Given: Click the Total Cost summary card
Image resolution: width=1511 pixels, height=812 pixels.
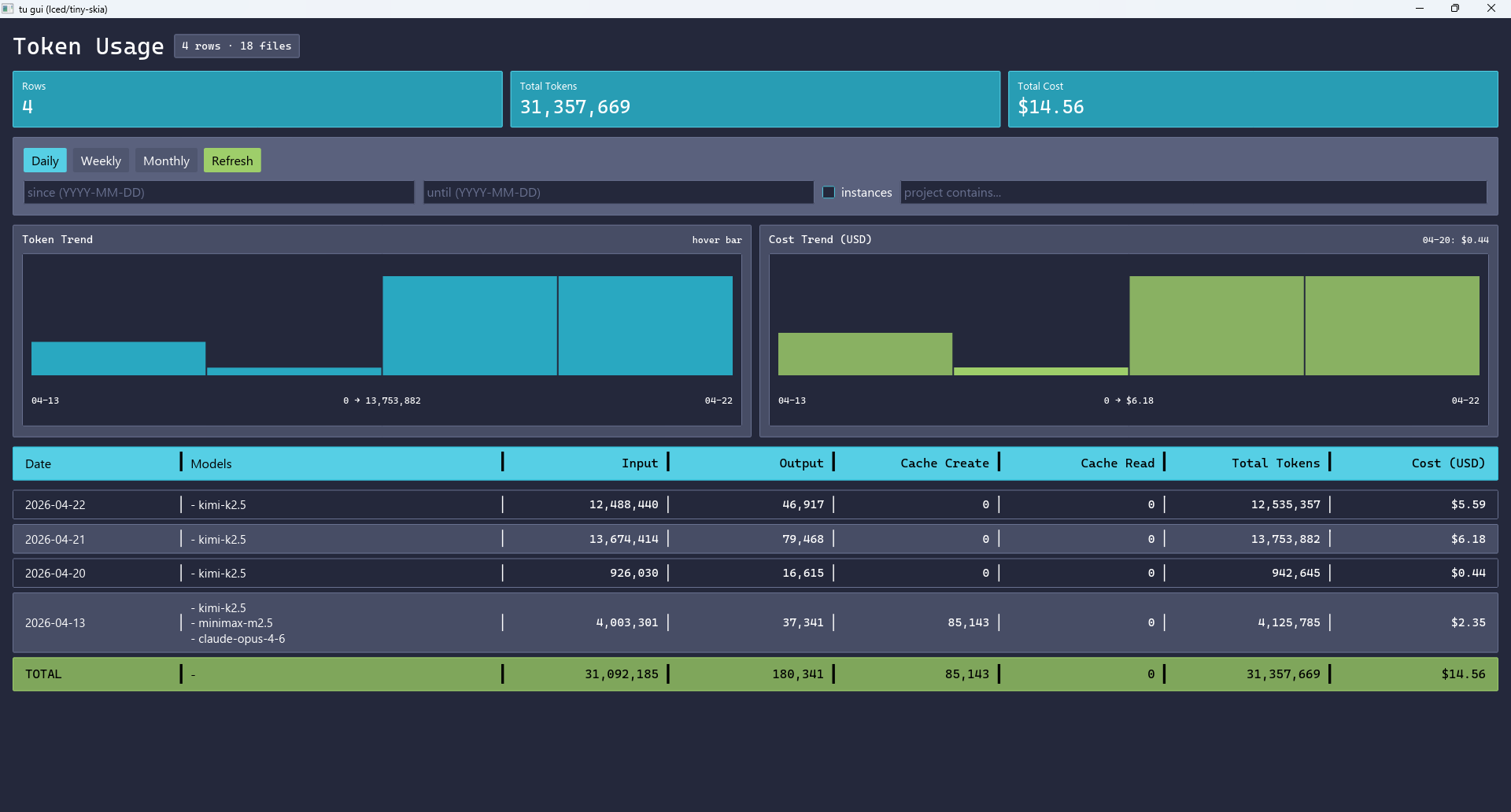Looking at the screenshot, I should tap(1253, 99).
